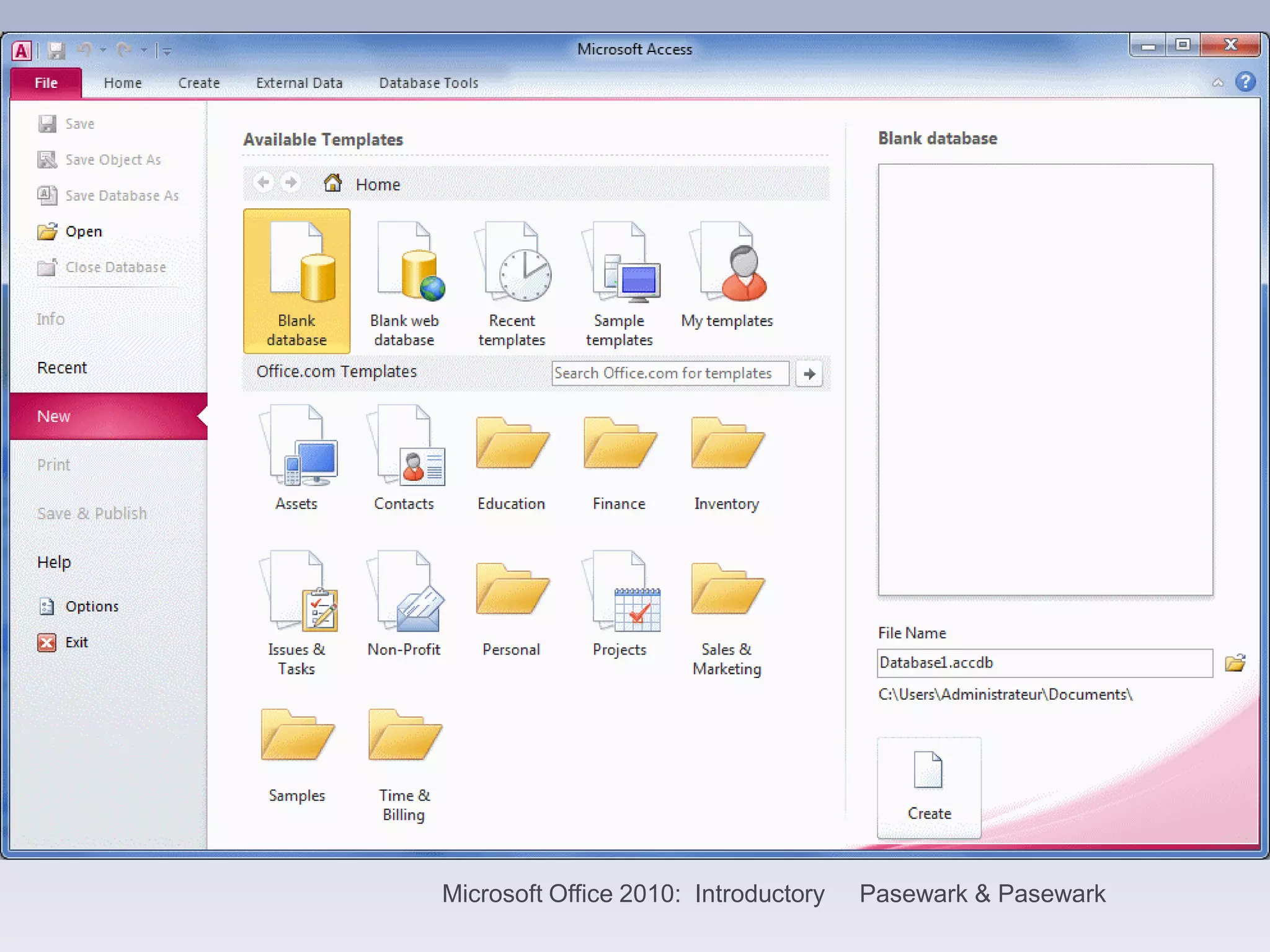Select the Blank database template
The width and height of the screenshot is (1270, 952).
[x=296, y=281]
